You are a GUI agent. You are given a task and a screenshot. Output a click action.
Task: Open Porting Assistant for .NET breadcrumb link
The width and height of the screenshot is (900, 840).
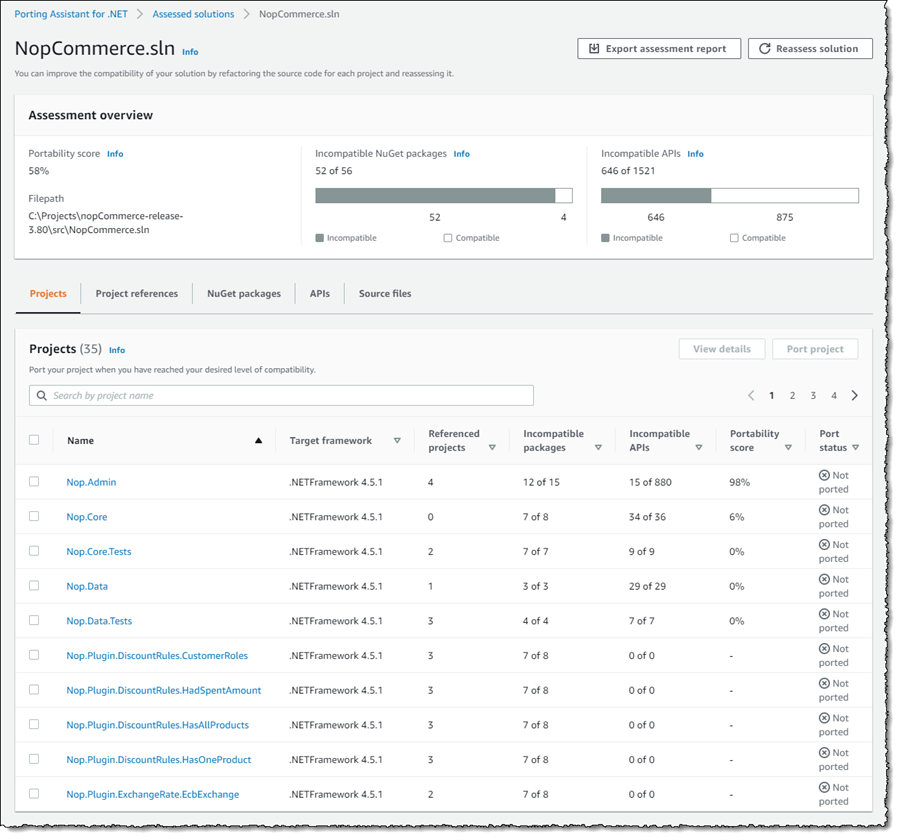point(71,14)
